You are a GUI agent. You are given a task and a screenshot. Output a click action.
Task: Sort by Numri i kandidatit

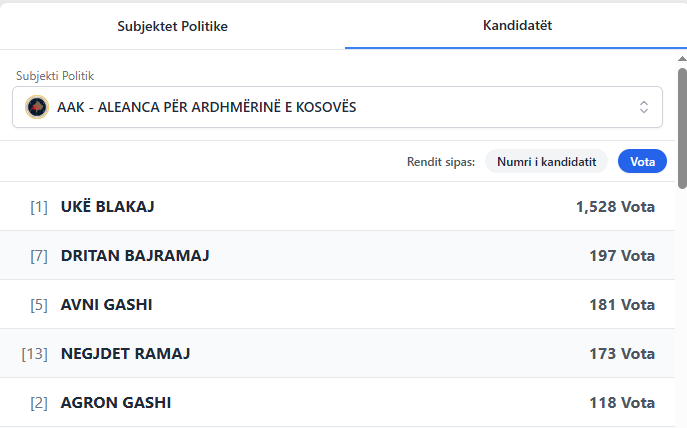click(546, 162)
